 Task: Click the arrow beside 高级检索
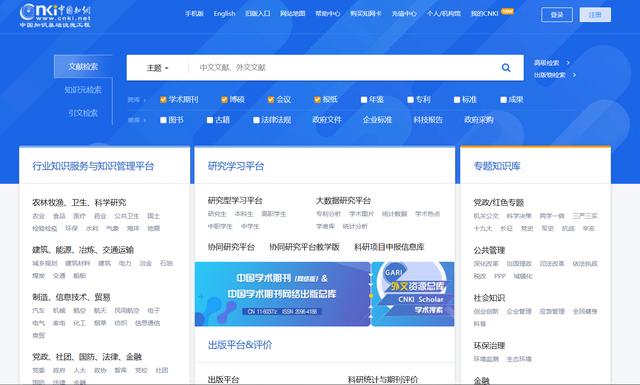tap(568, 63)
